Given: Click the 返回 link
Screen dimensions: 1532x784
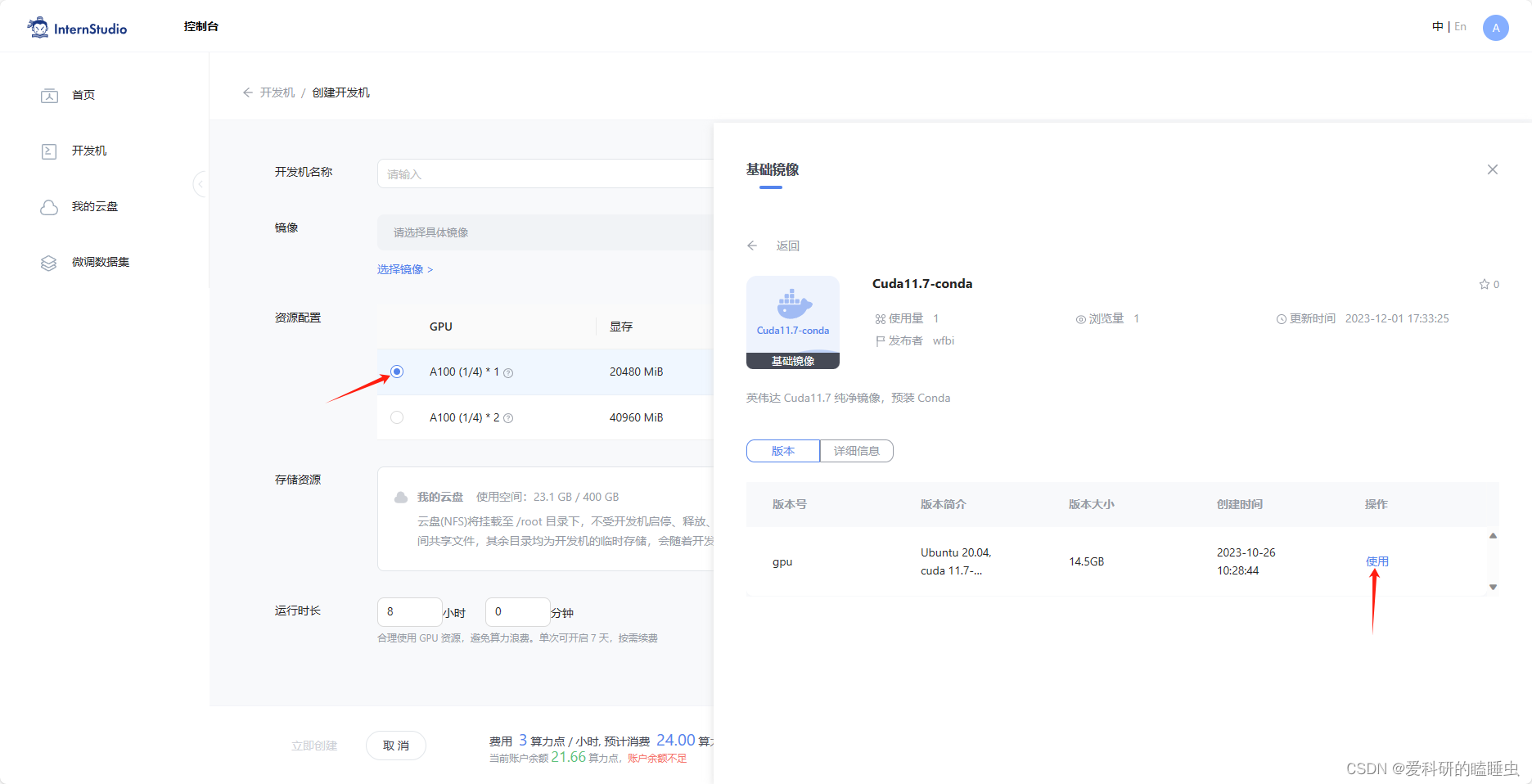Looking at the screenshot, I should 787,246.
